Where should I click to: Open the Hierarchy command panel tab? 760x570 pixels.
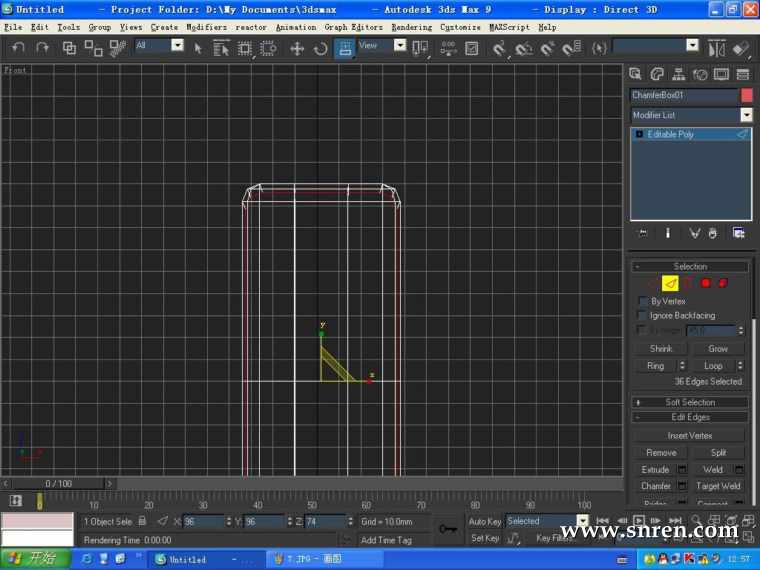[679, 74]
